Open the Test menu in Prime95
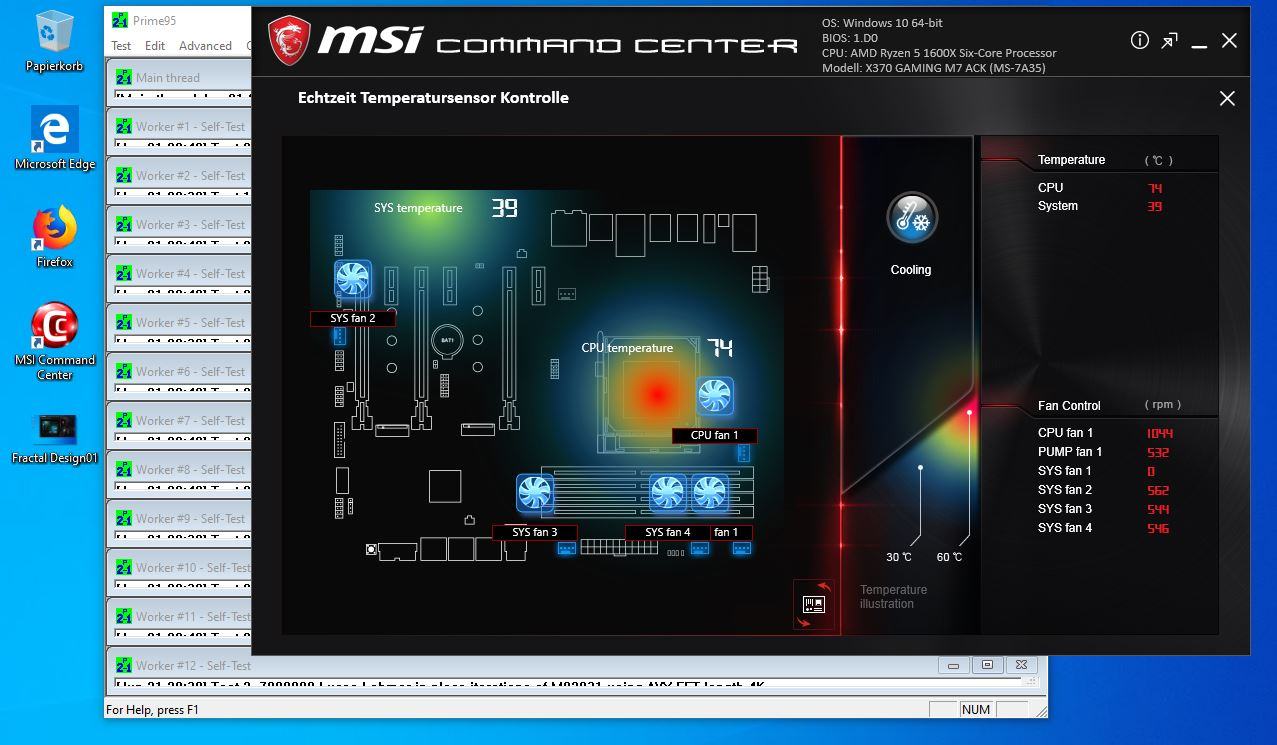The height and width of the screenshot is (745, 1277). pyautogui.click(x=121, y=46)
